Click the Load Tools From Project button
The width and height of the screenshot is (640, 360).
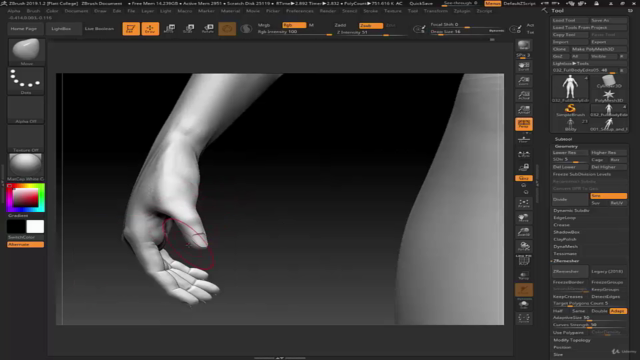coord(589,27)
